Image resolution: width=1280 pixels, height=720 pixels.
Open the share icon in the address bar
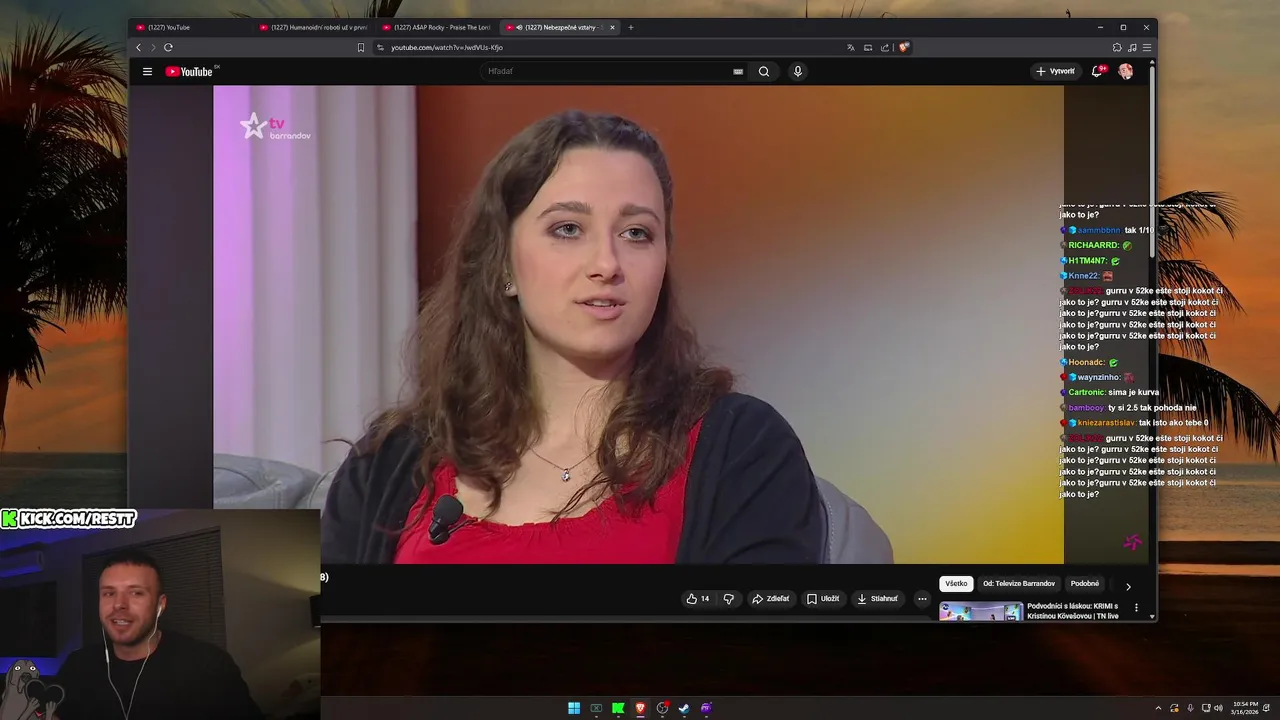pyautogui.click(x=885, y=47)
